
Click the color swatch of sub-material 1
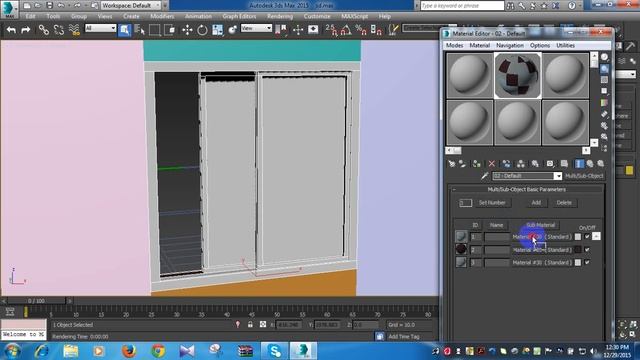(x=578, y=237)
